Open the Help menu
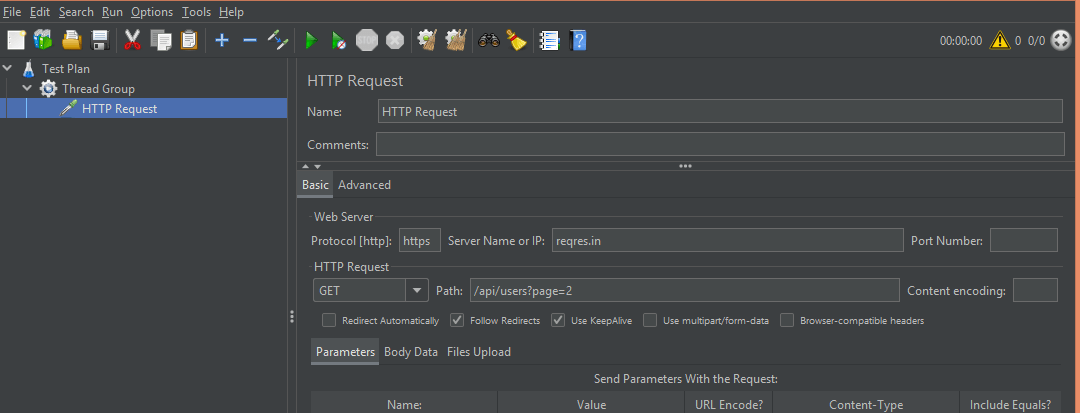The width and height of the screenshot is (1080, 413). click(x=231, y=12)
